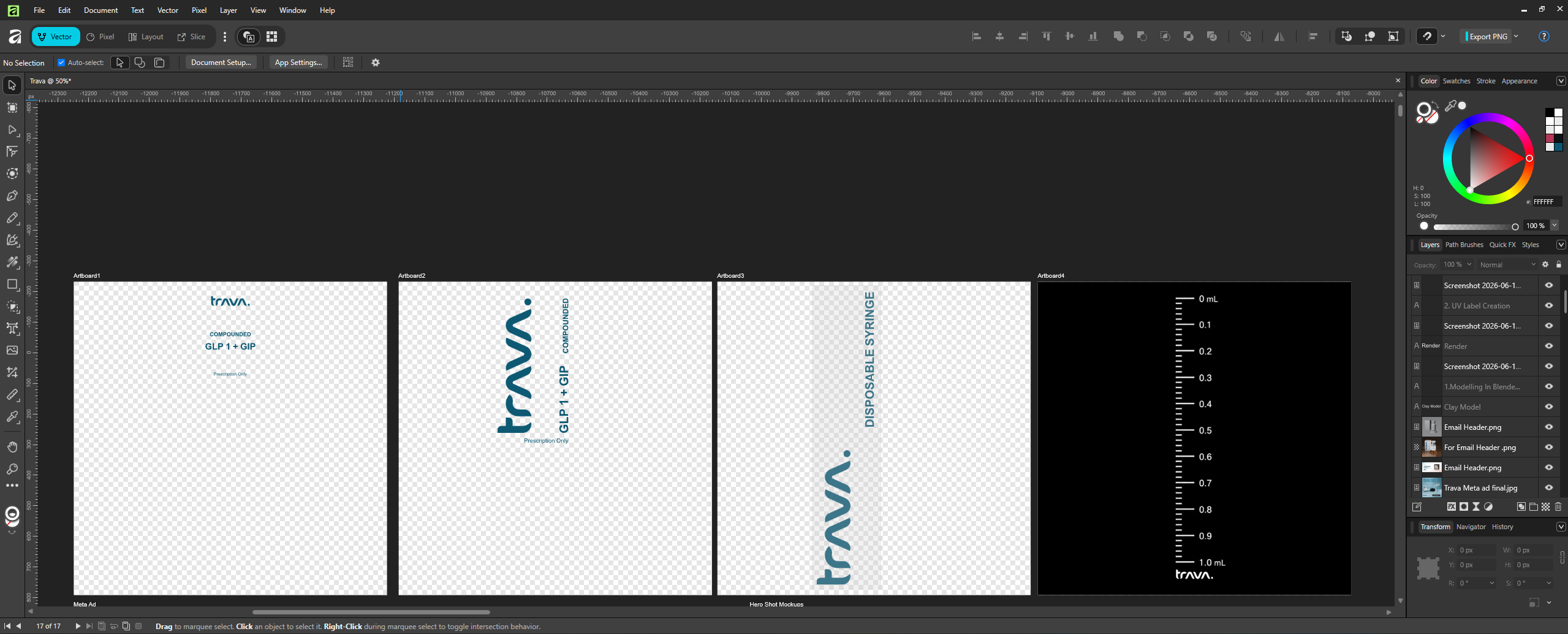Image resolution: width=1568 pixels, height=634 pixels.
Task: Switch to the Swatches tab
Action: tap(1456, 81)
